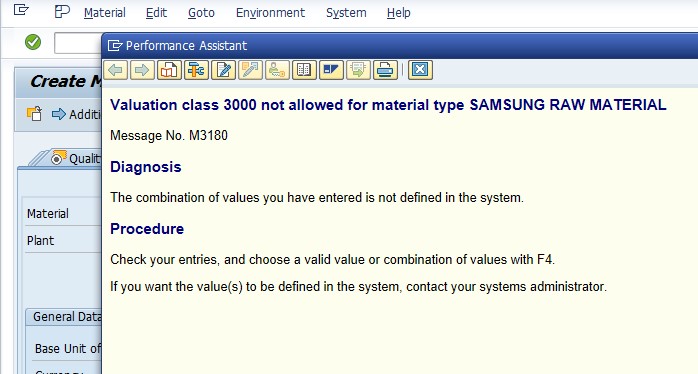This screenshot has width=698, height=374.
Task: Print the Performance Assistant help text
Action: [x=385, y=70]
